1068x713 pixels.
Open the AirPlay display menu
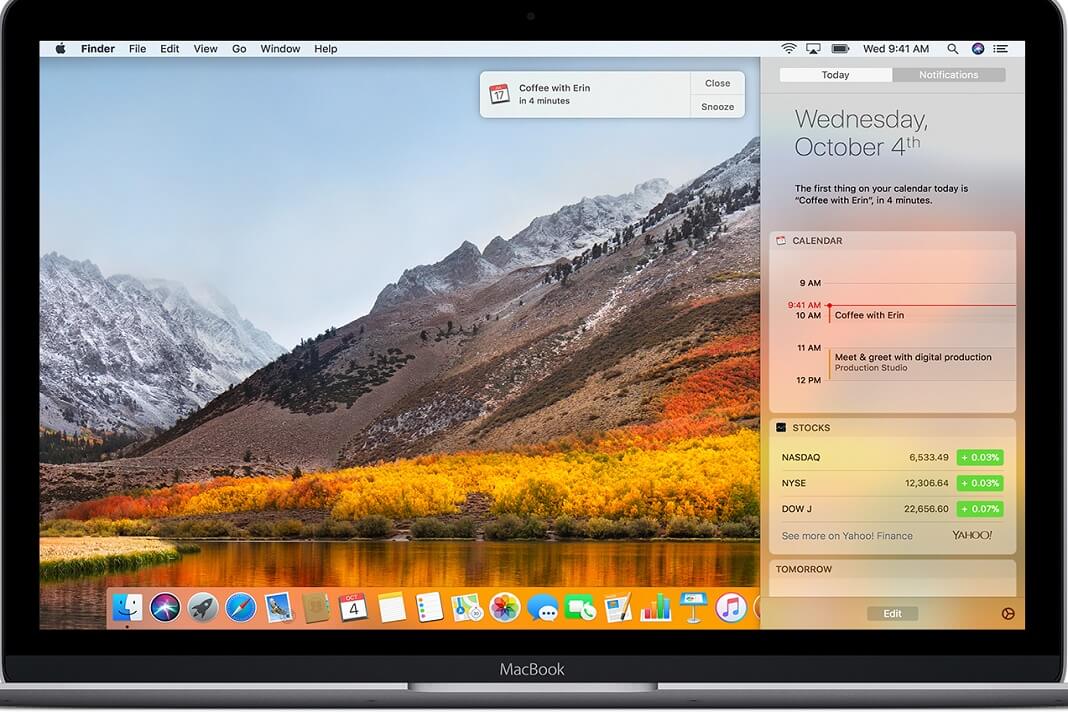814,49
